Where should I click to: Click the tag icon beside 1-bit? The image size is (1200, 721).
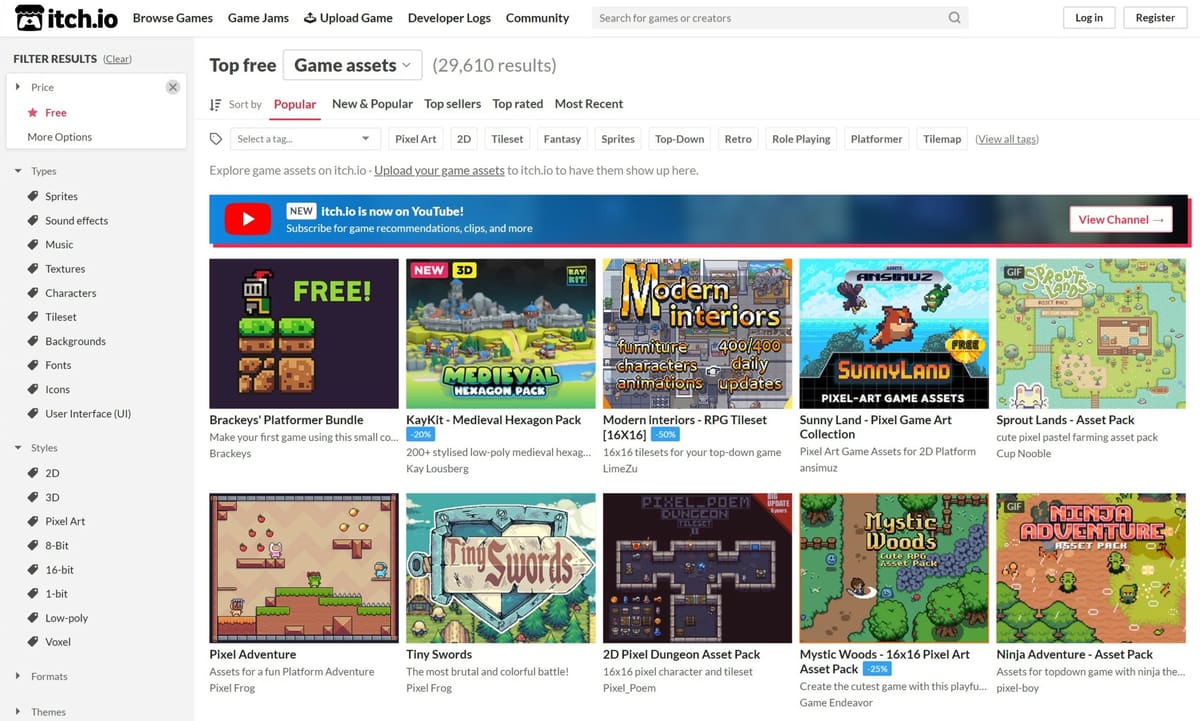(x=33, y=594)
